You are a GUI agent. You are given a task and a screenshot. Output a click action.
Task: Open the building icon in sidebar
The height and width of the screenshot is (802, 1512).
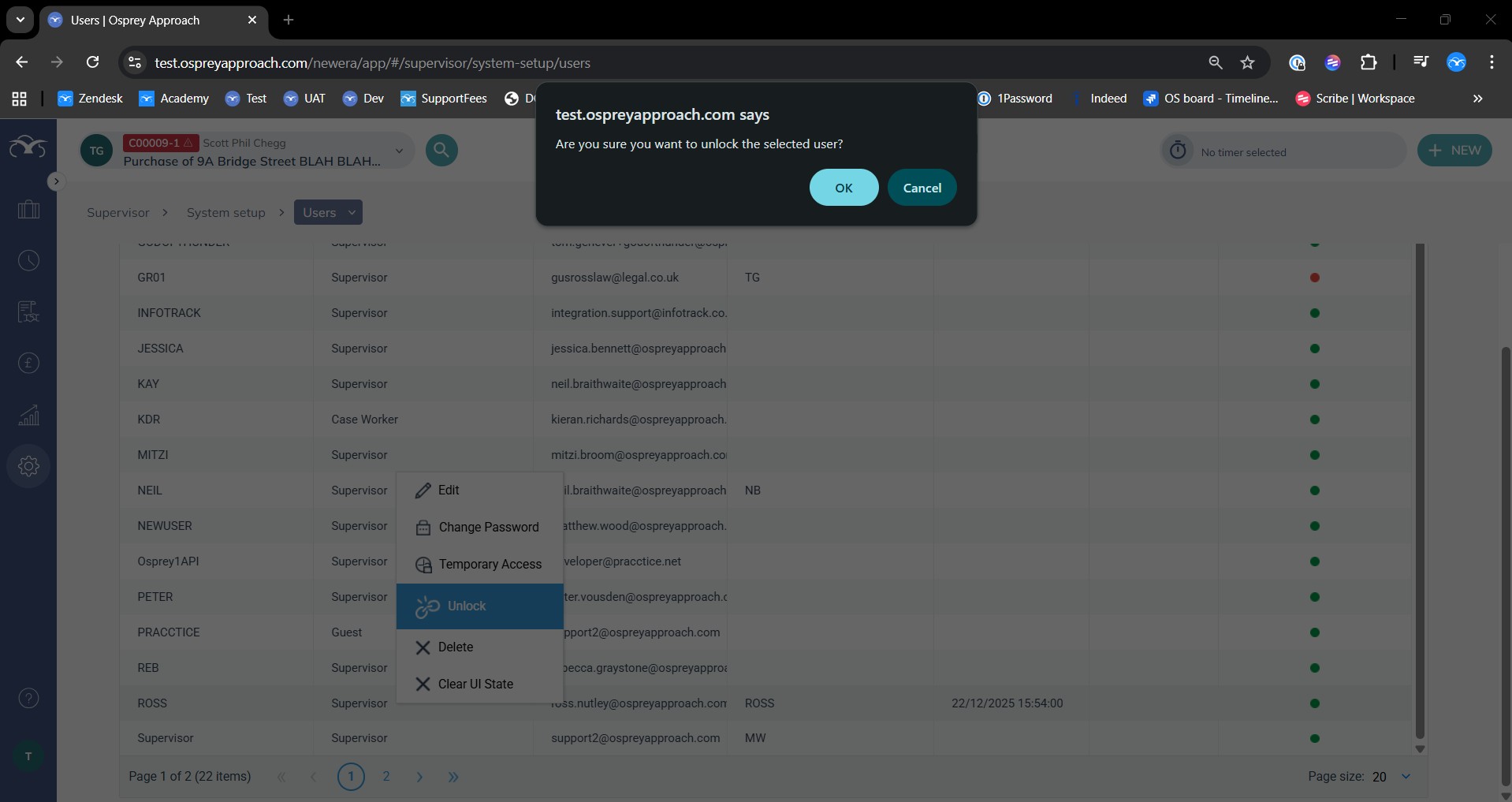[28, 210]
